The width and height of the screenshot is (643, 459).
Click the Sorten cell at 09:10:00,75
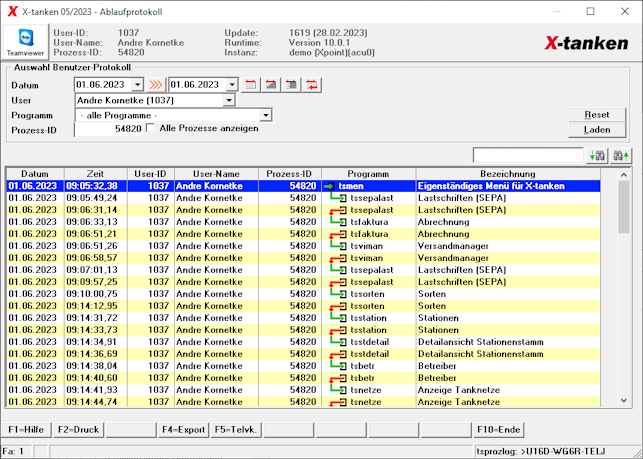pyautogui.click(x=508, y=294)
